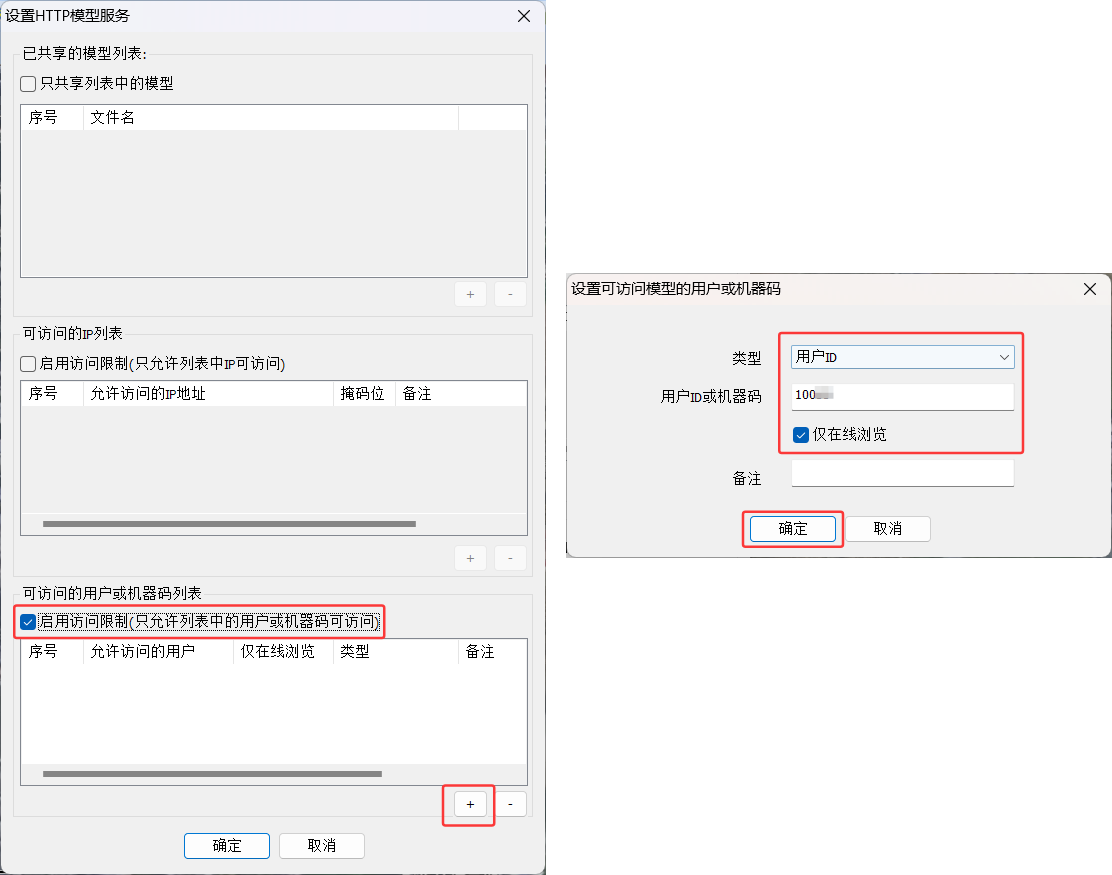Click 确定 in the user or machine code dialog

point(792,528)
